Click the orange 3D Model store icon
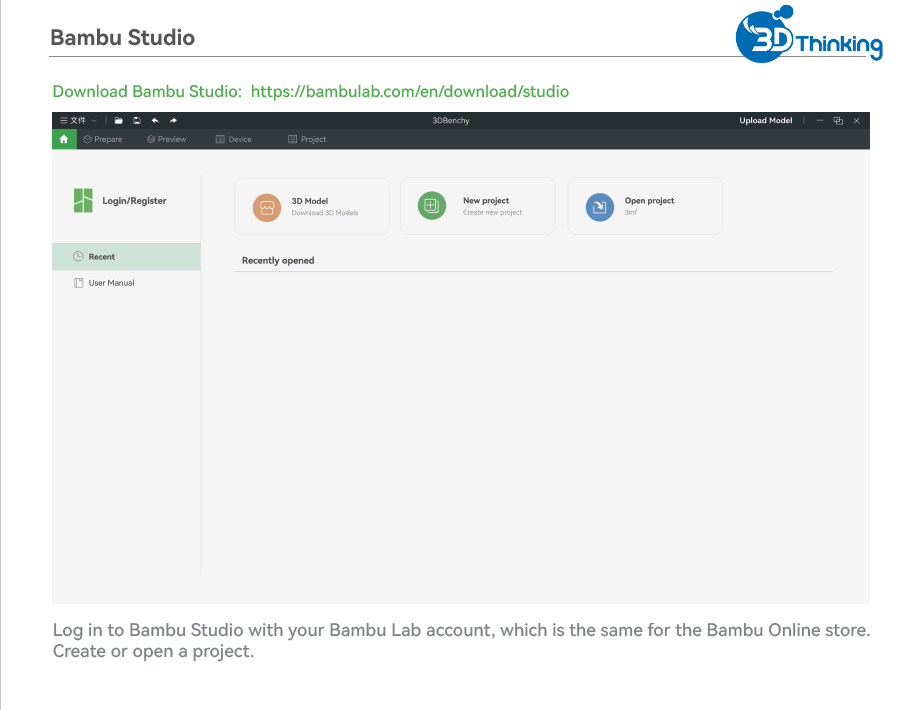 pyautogui.click(x=267, y=207)
